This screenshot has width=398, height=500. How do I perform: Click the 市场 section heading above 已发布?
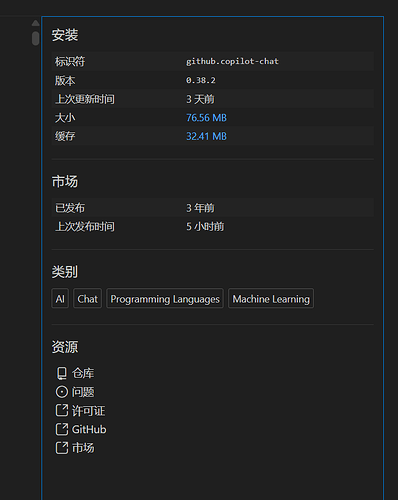pos(65,182)
